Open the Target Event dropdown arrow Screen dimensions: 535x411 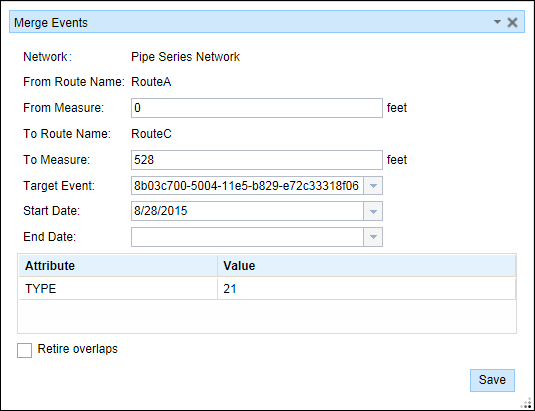pyautogui.click(x=373, y=186)
